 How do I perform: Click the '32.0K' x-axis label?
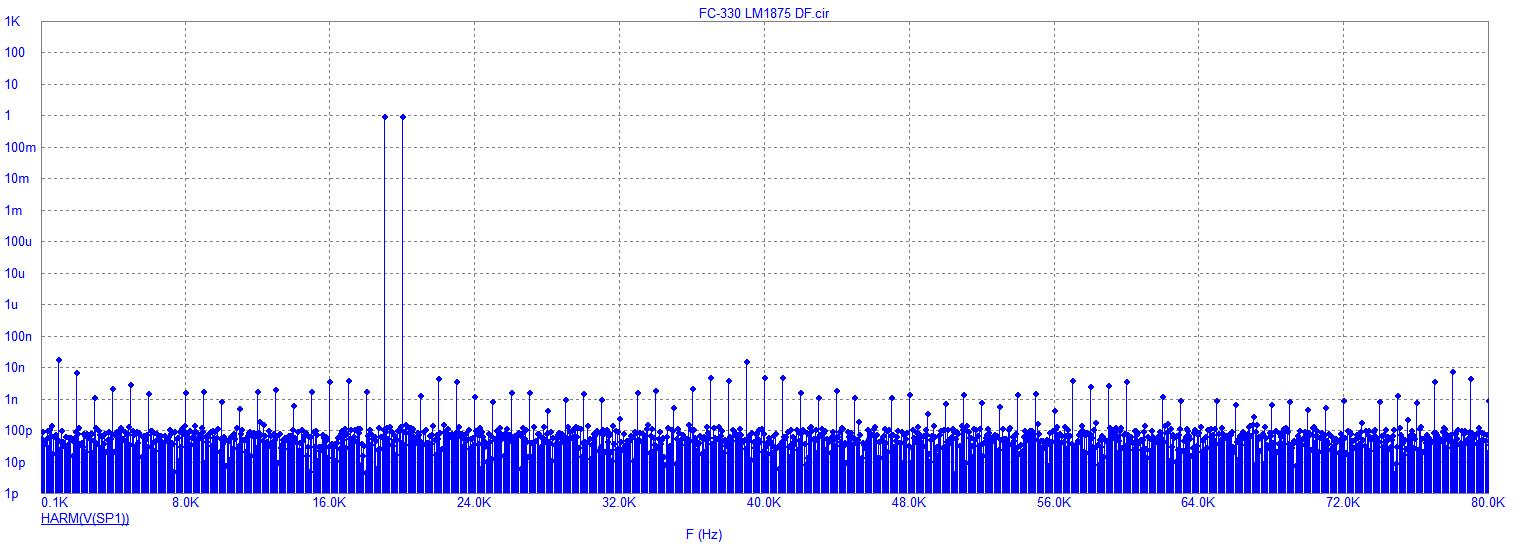click(619, 503)
